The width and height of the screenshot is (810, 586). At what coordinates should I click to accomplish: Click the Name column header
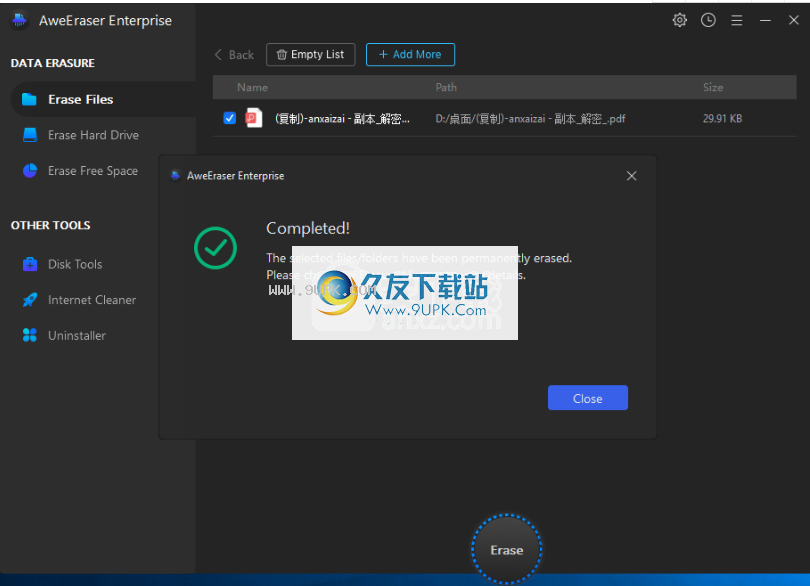click(252, 87)
